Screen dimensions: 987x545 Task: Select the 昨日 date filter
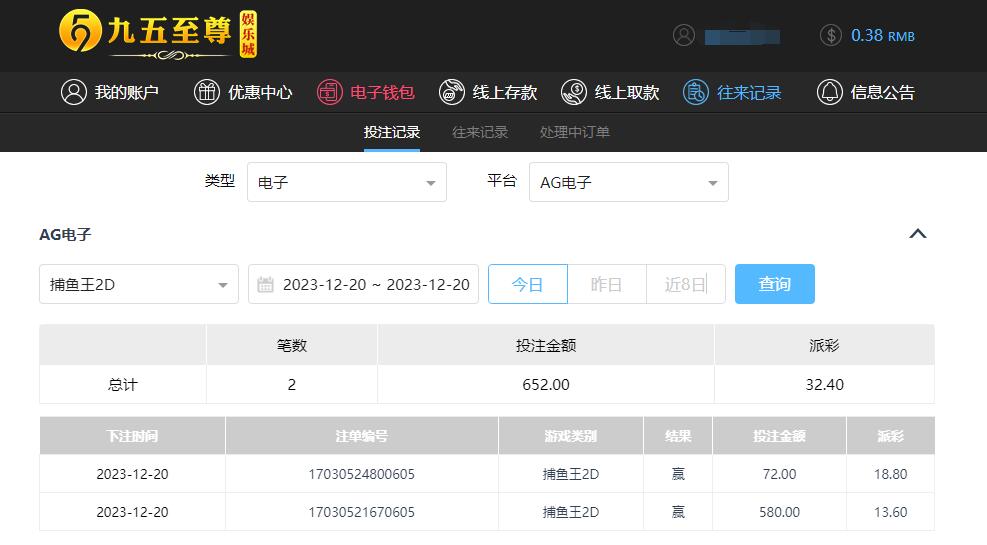(607, 284)
